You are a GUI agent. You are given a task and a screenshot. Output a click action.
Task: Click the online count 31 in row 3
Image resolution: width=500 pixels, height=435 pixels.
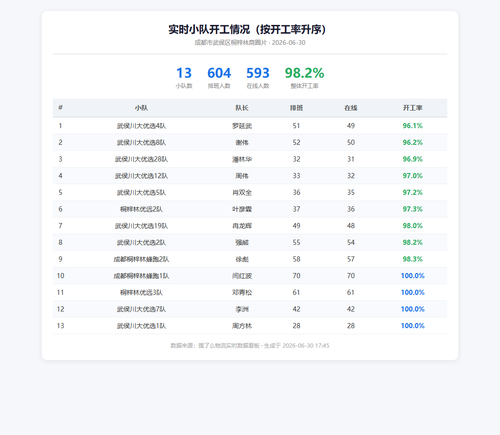point(351,159)
